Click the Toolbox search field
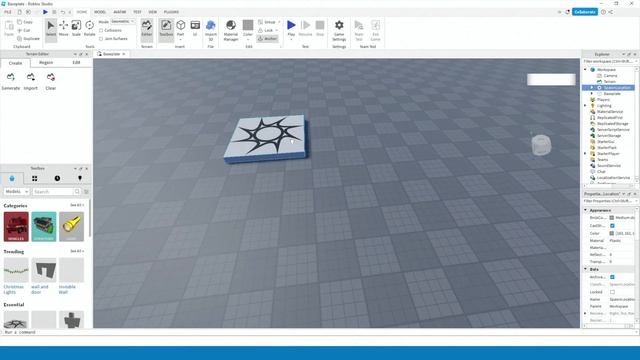 pos(53,191)
